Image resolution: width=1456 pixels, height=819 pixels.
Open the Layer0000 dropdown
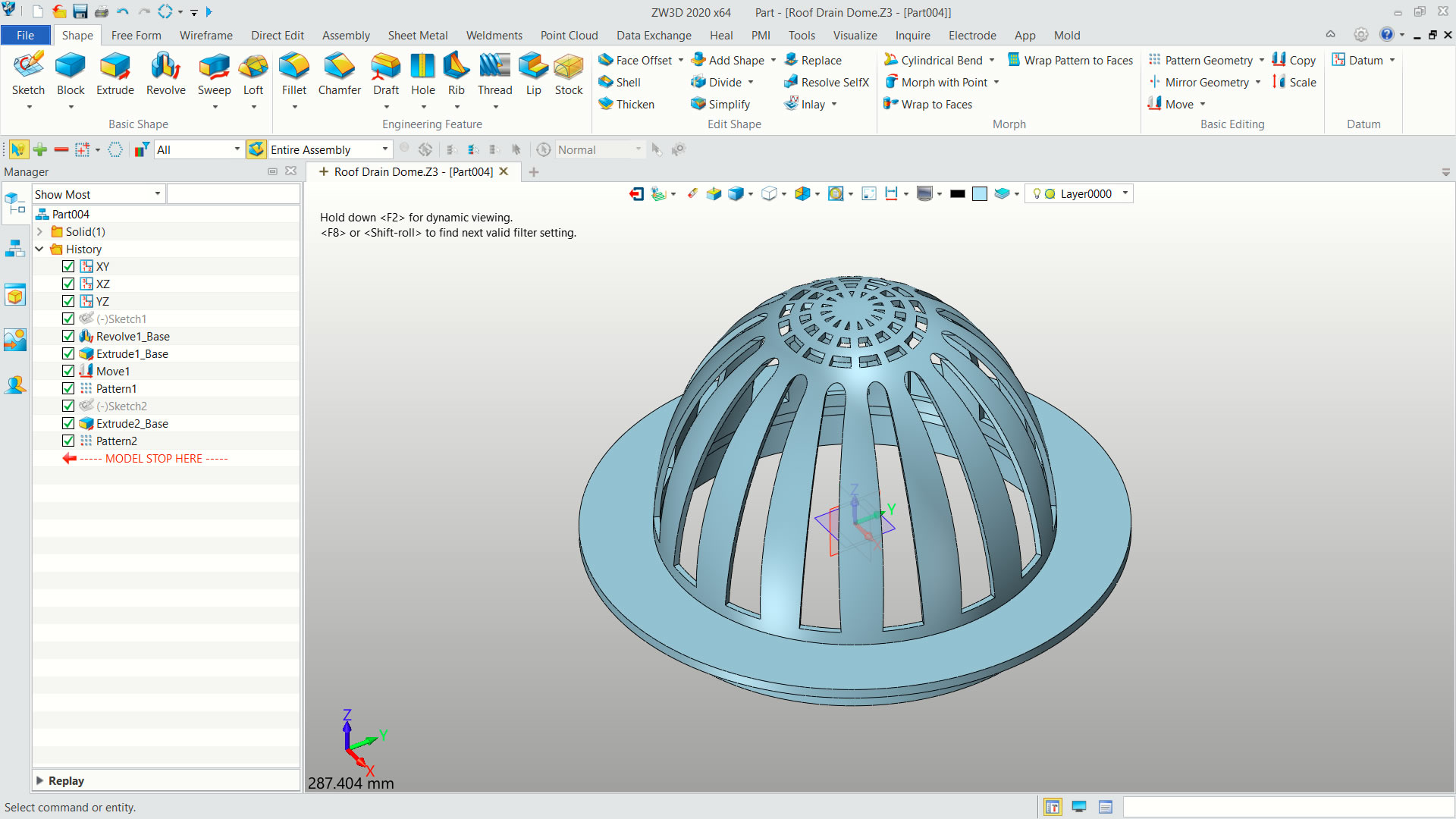[1125, 194]
